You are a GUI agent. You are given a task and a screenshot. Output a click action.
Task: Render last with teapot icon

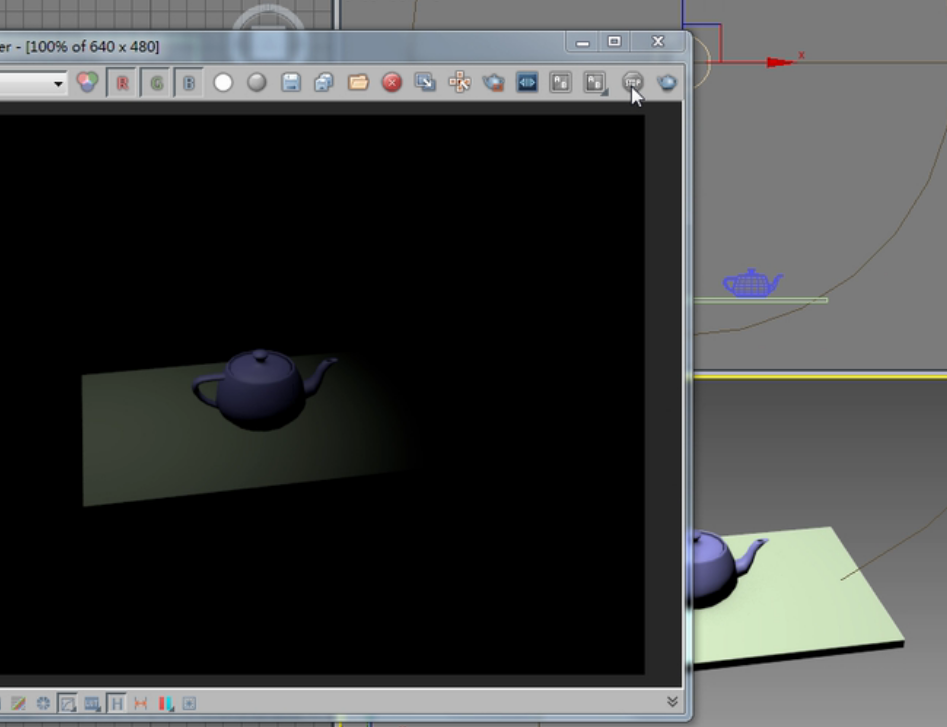[x=667, y=83]
